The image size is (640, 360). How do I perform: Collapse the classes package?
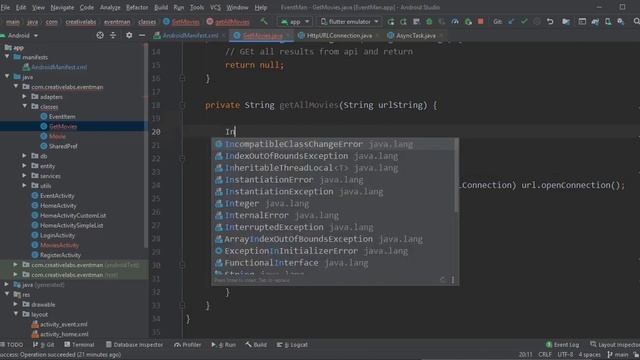(x=24, y=107)
